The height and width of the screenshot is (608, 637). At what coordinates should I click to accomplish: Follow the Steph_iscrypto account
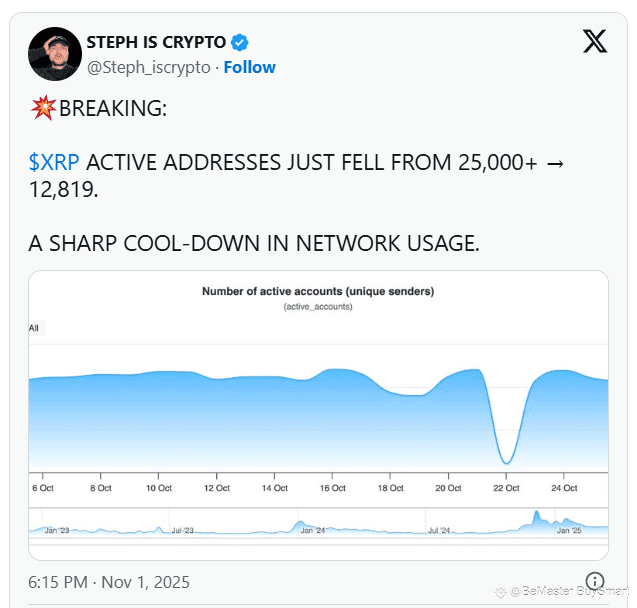249,67
